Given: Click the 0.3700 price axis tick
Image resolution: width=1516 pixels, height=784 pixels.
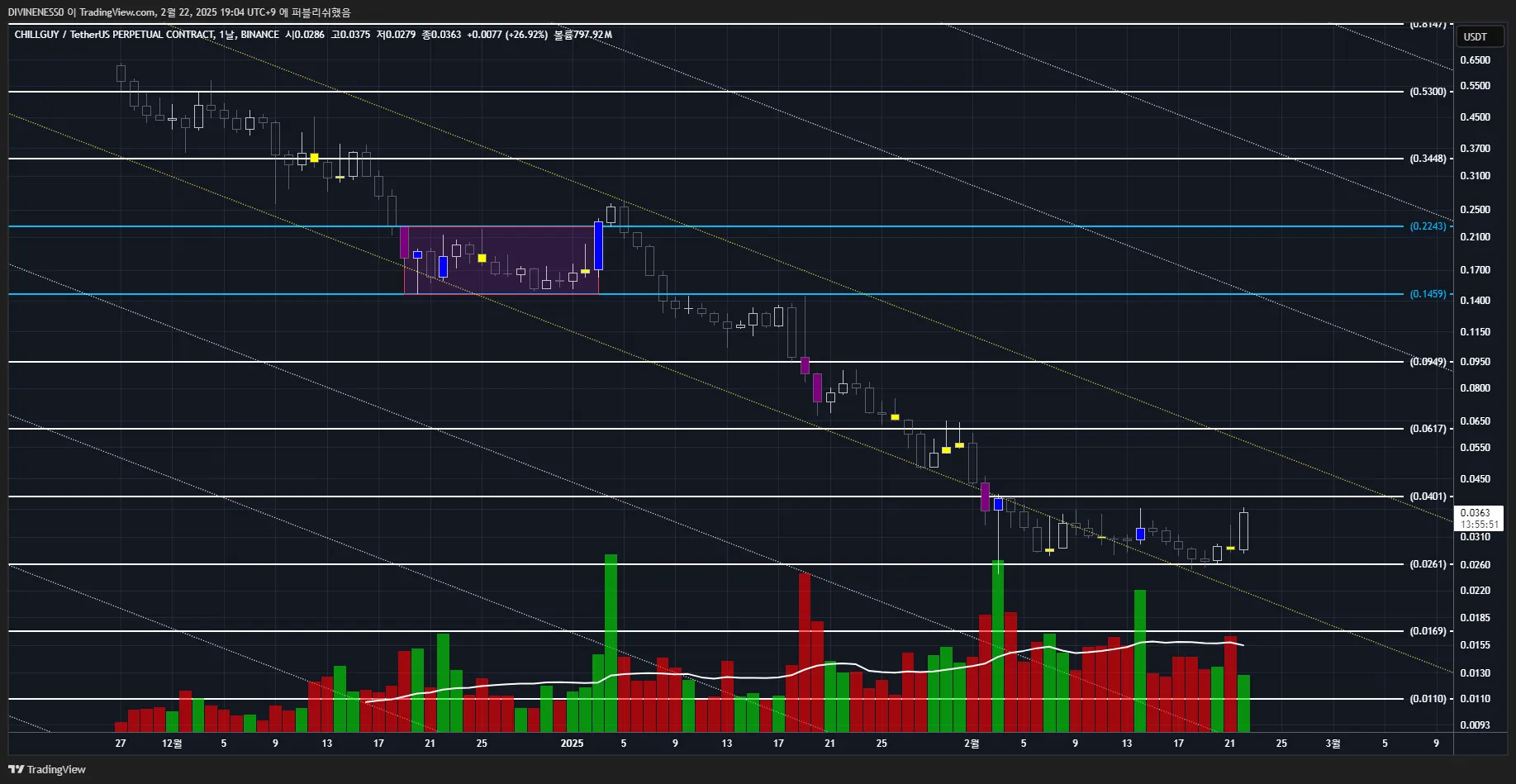Looking at the screenshot, I should [1476, 149].
